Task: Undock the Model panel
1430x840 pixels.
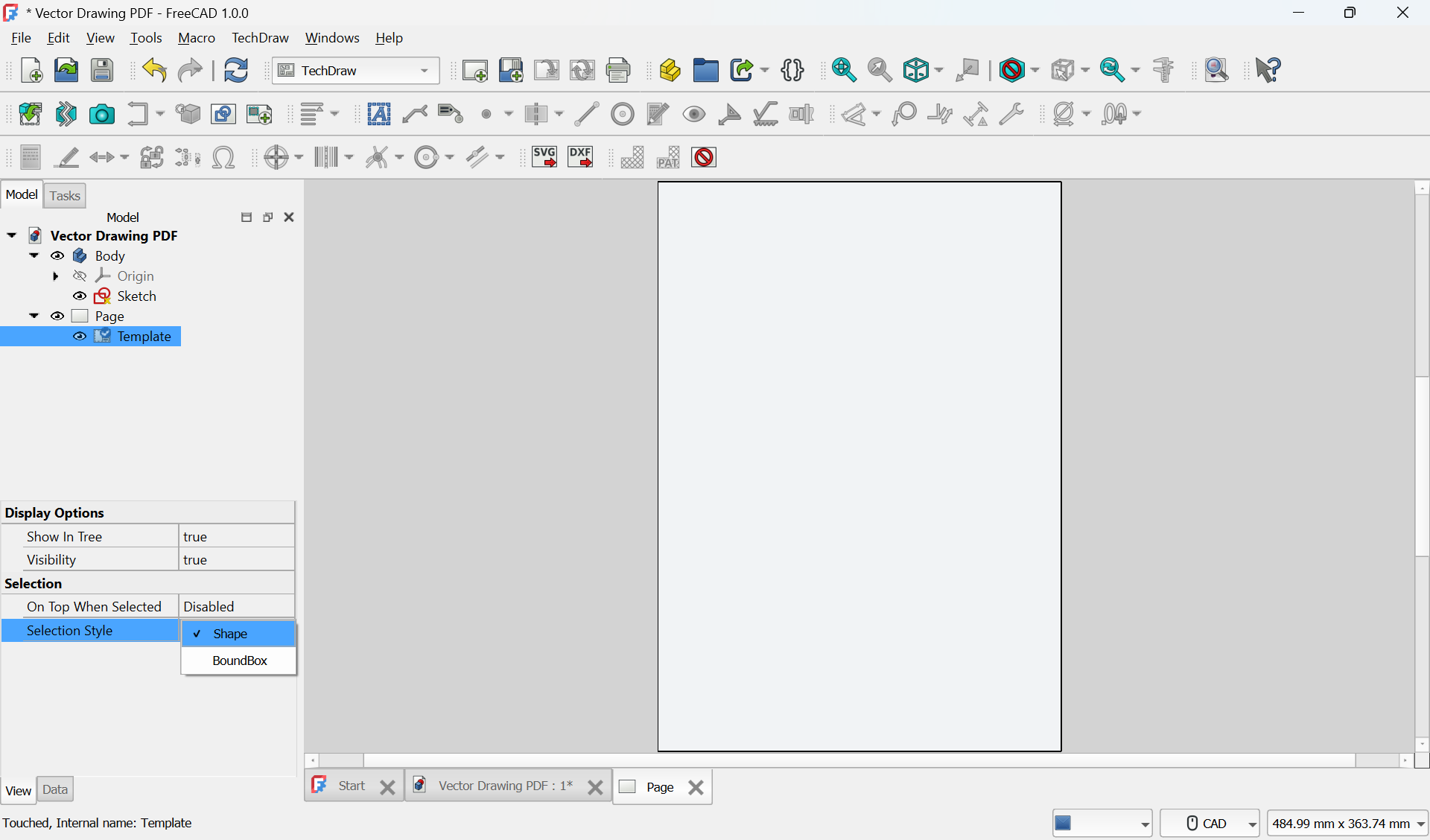Action: point(267,217)
